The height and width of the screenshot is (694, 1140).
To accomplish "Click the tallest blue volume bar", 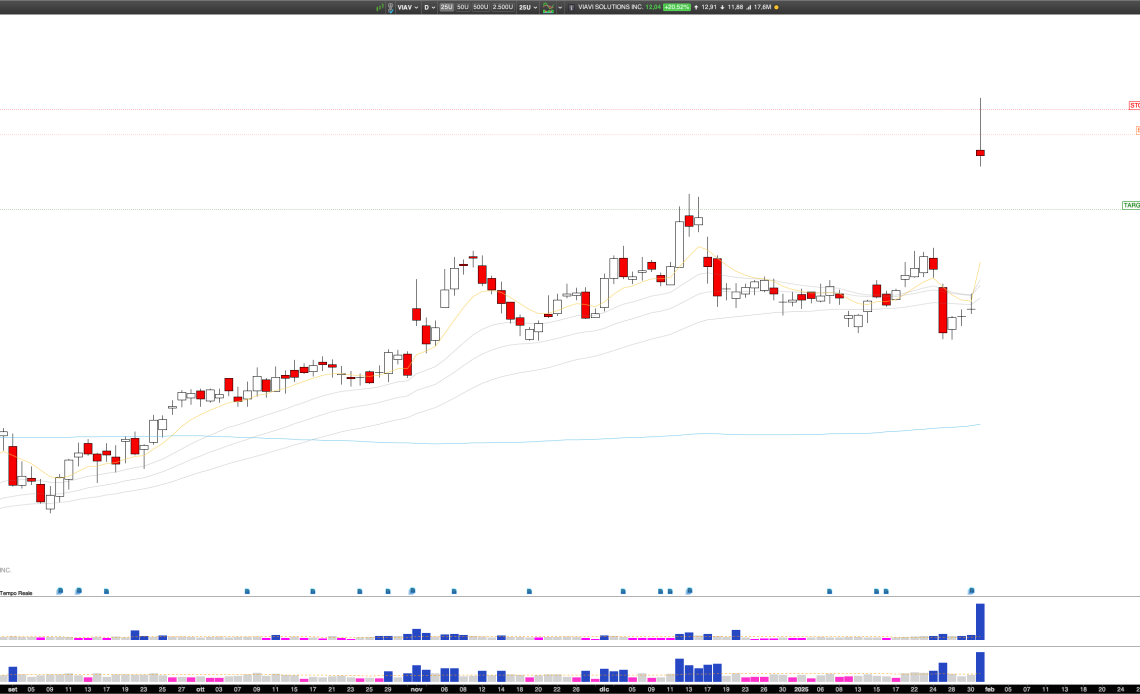I will (980, 621).
